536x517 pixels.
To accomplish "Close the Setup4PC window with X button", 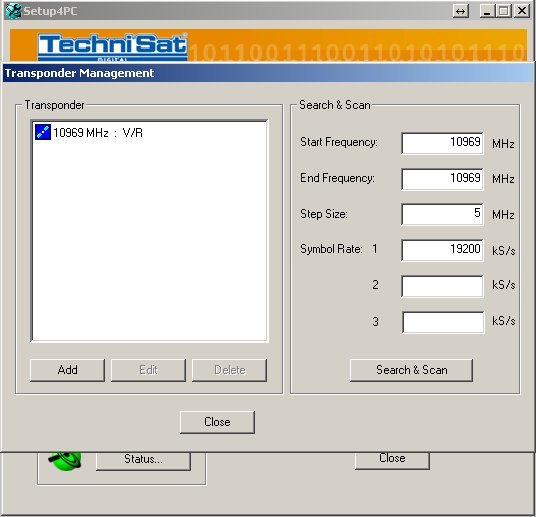I will 521,11.
